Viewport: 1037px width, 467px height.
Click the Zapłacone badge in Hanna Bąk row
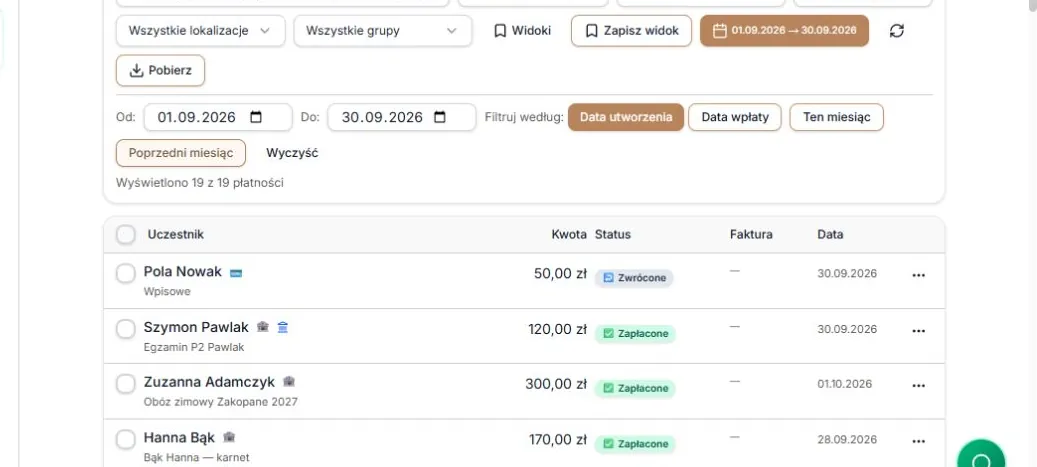coord(635,445)
